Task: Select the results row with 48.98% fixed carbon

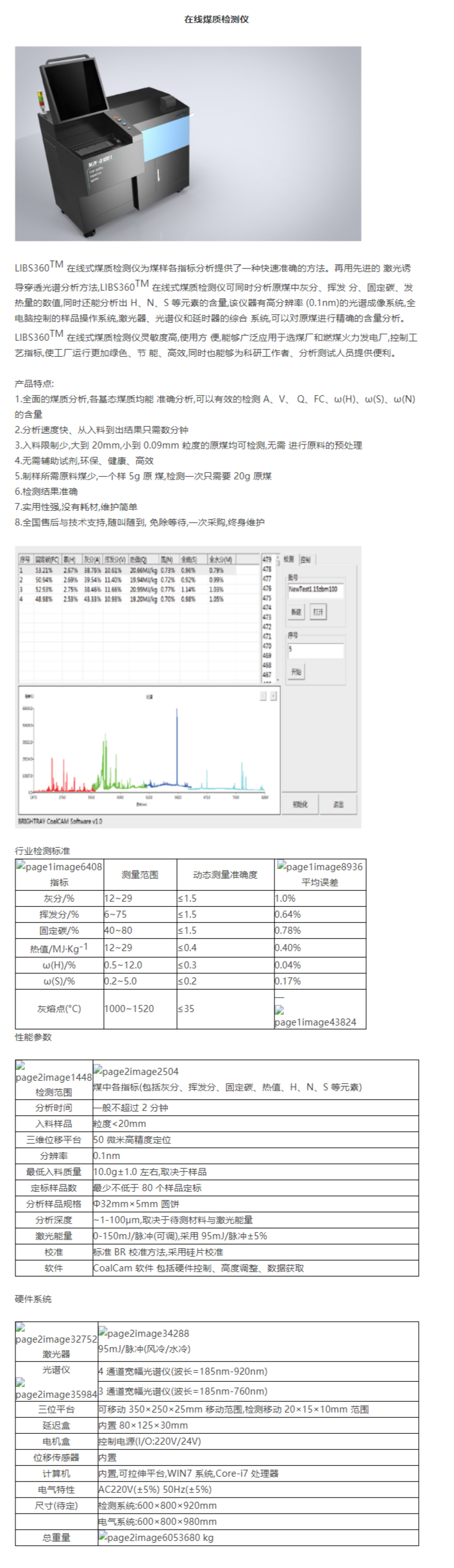Action: (128, 599)
